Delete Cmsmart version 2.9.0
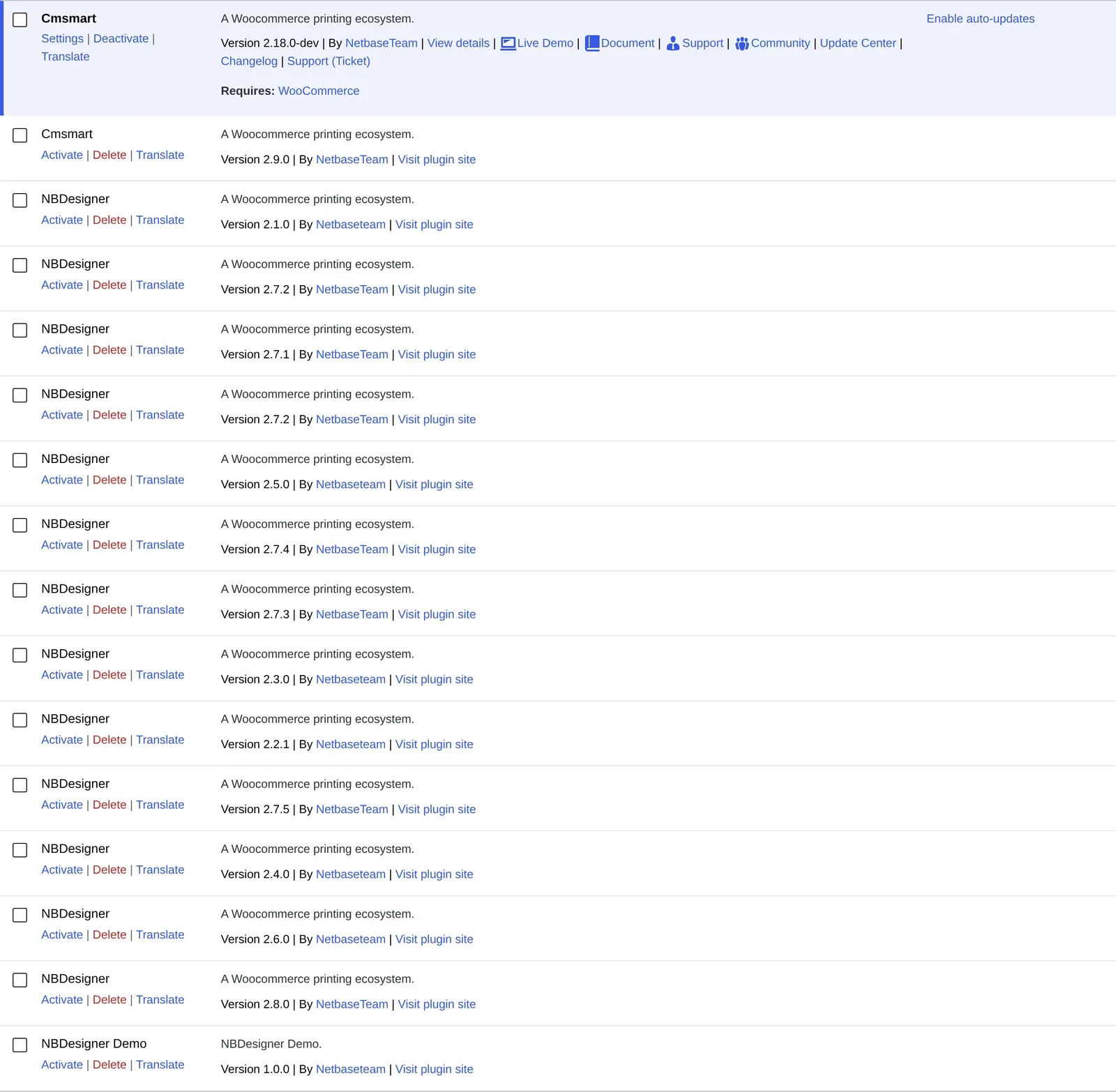This screenshot has width=1116, height=1092. 110,156
